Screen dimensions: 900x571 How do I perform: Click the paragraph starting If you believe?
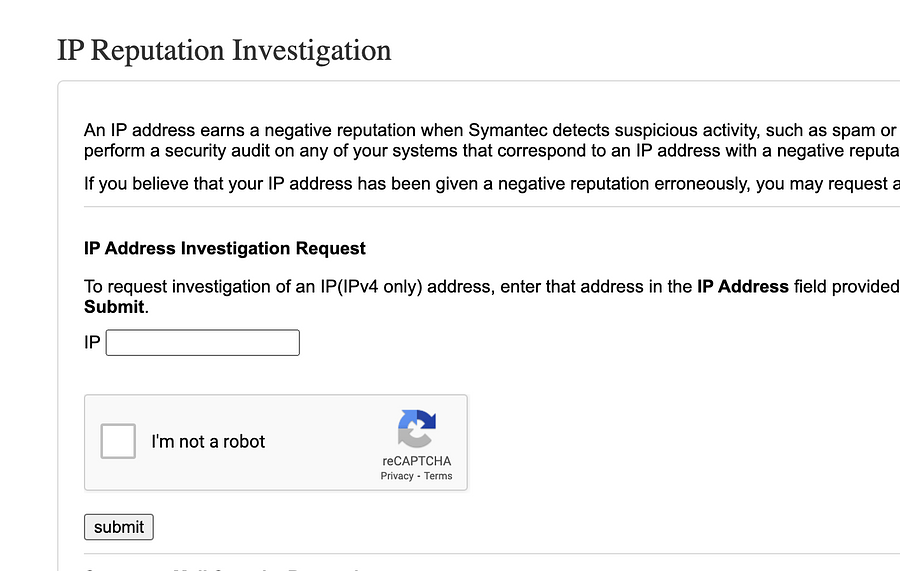point(492,184)
